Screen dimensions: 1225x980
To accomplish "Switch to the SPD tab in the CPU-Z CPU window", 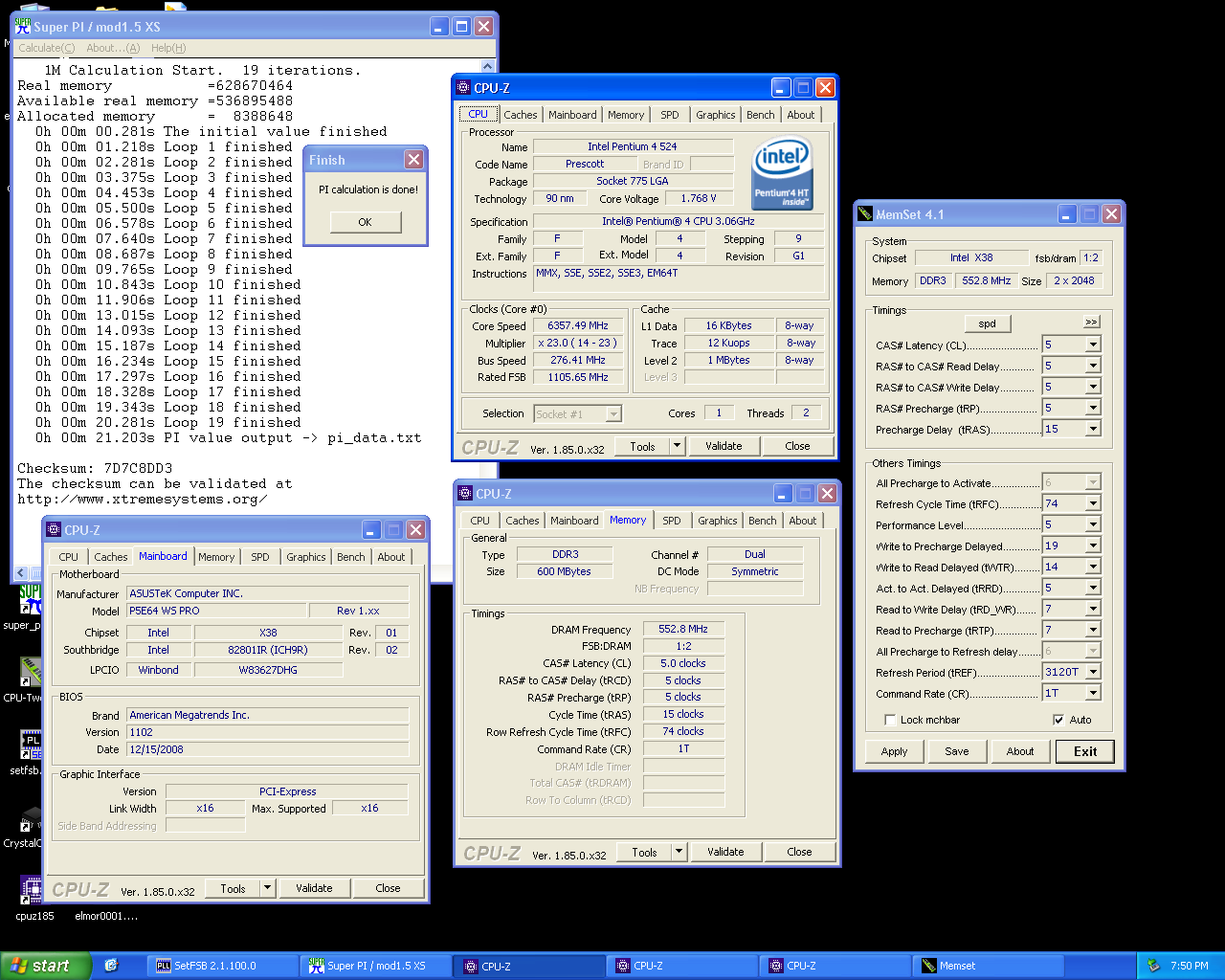I will [x=670, y=115].
